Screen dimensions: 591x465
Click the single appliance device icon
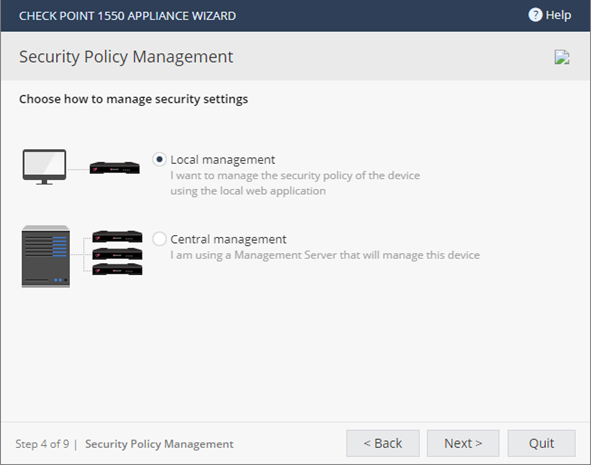coord(115,168)
